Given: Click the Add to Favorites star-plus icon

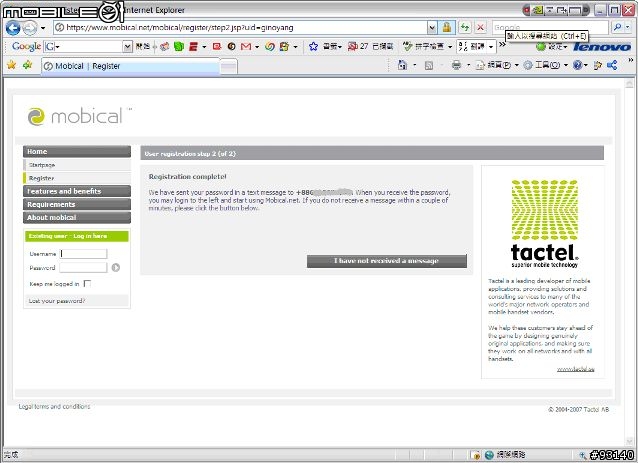Looking at the screenshot, I should click(x=28, y=64).
